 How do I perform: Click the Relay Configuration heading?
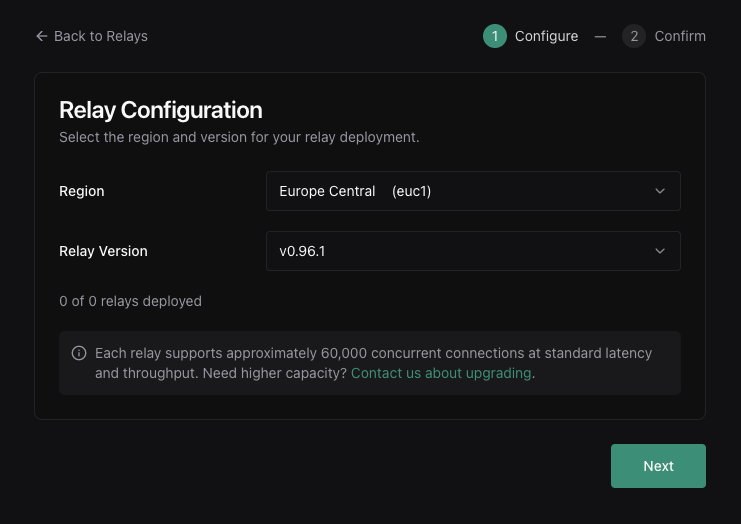tap(161, 110)
